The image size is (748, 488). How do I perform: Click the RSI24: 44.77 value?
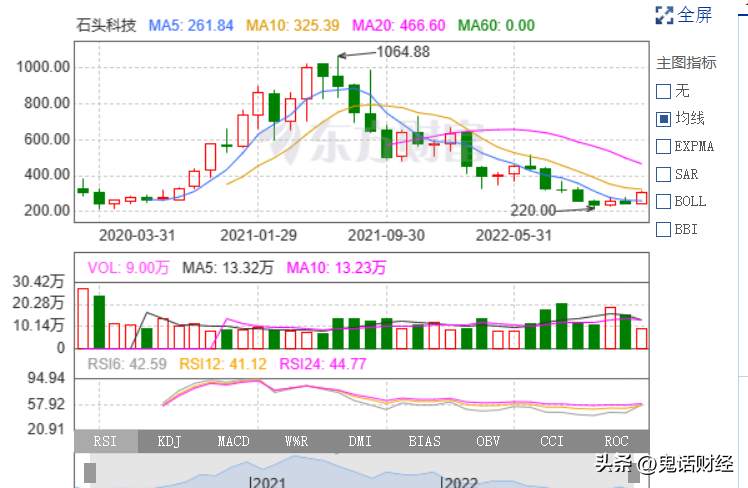tap(322, 364)
